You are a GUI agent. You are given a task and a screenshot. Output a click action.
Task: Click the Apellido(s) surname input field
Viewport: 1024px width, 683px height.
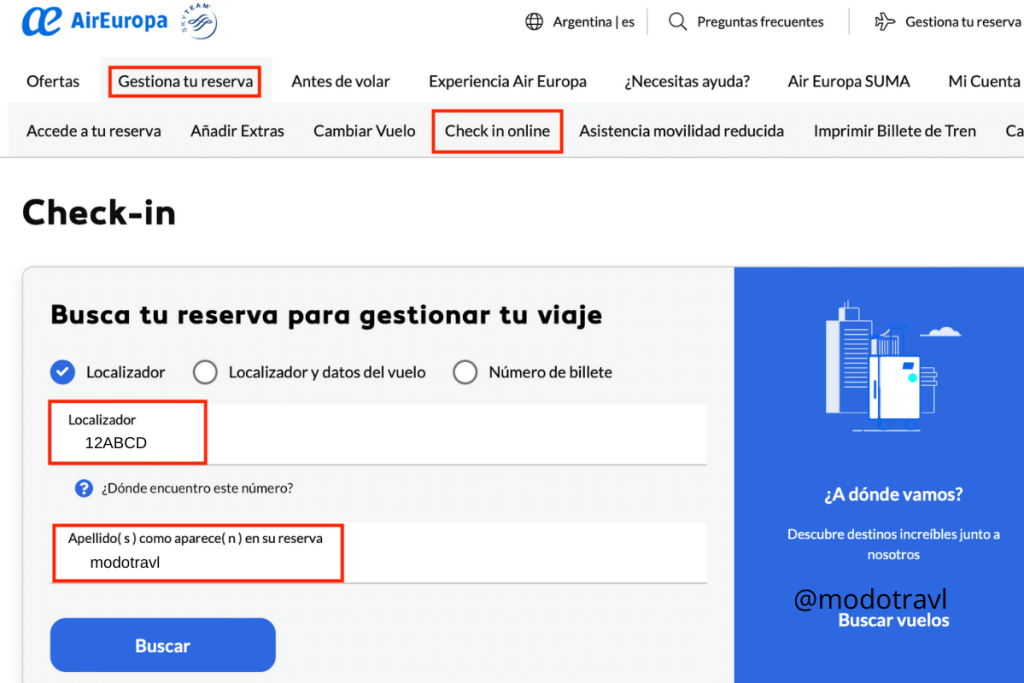click(378, 562)
